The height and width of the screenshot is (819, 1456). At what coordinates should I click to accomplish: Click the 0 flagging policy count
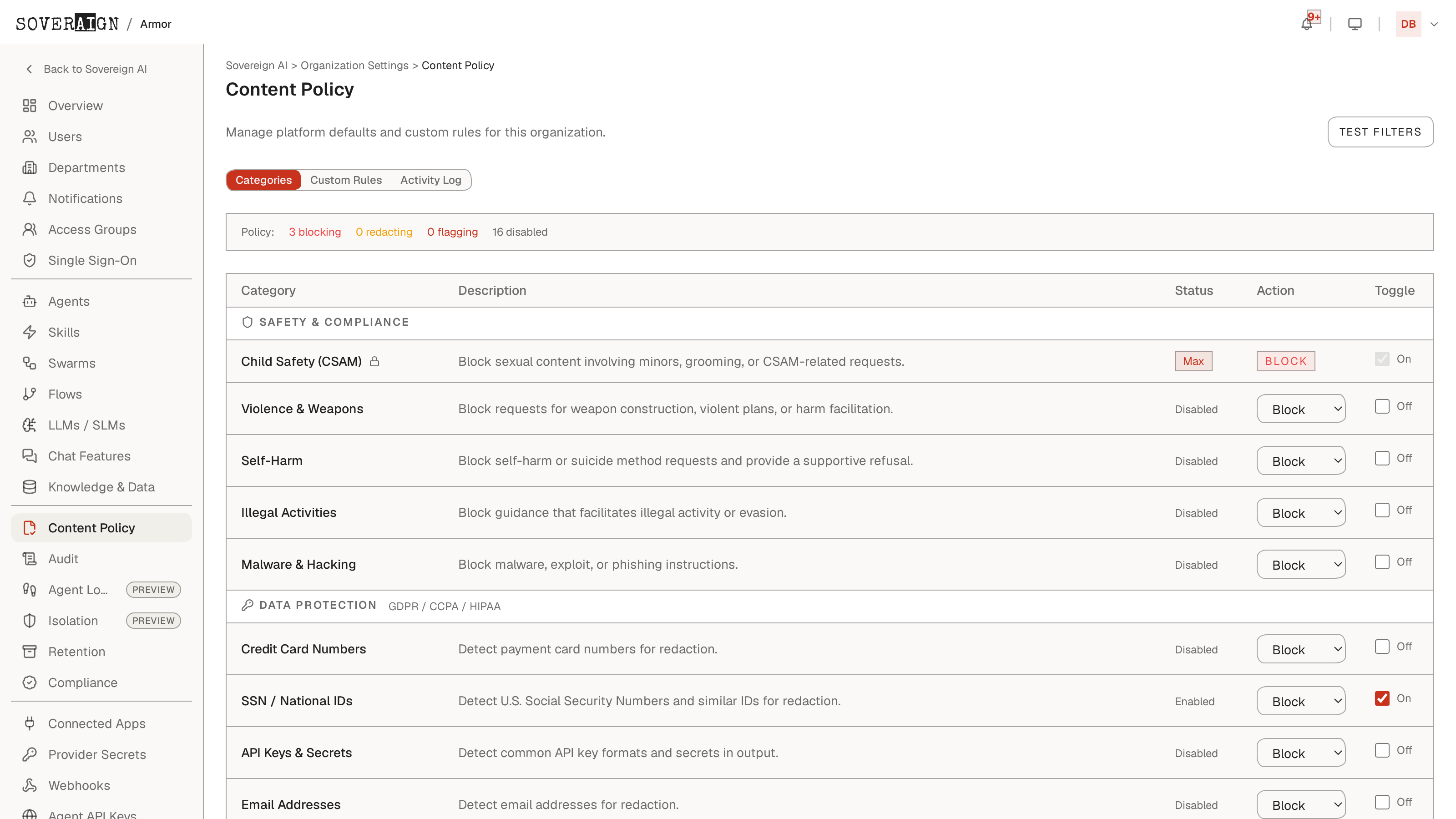(452, 233)
